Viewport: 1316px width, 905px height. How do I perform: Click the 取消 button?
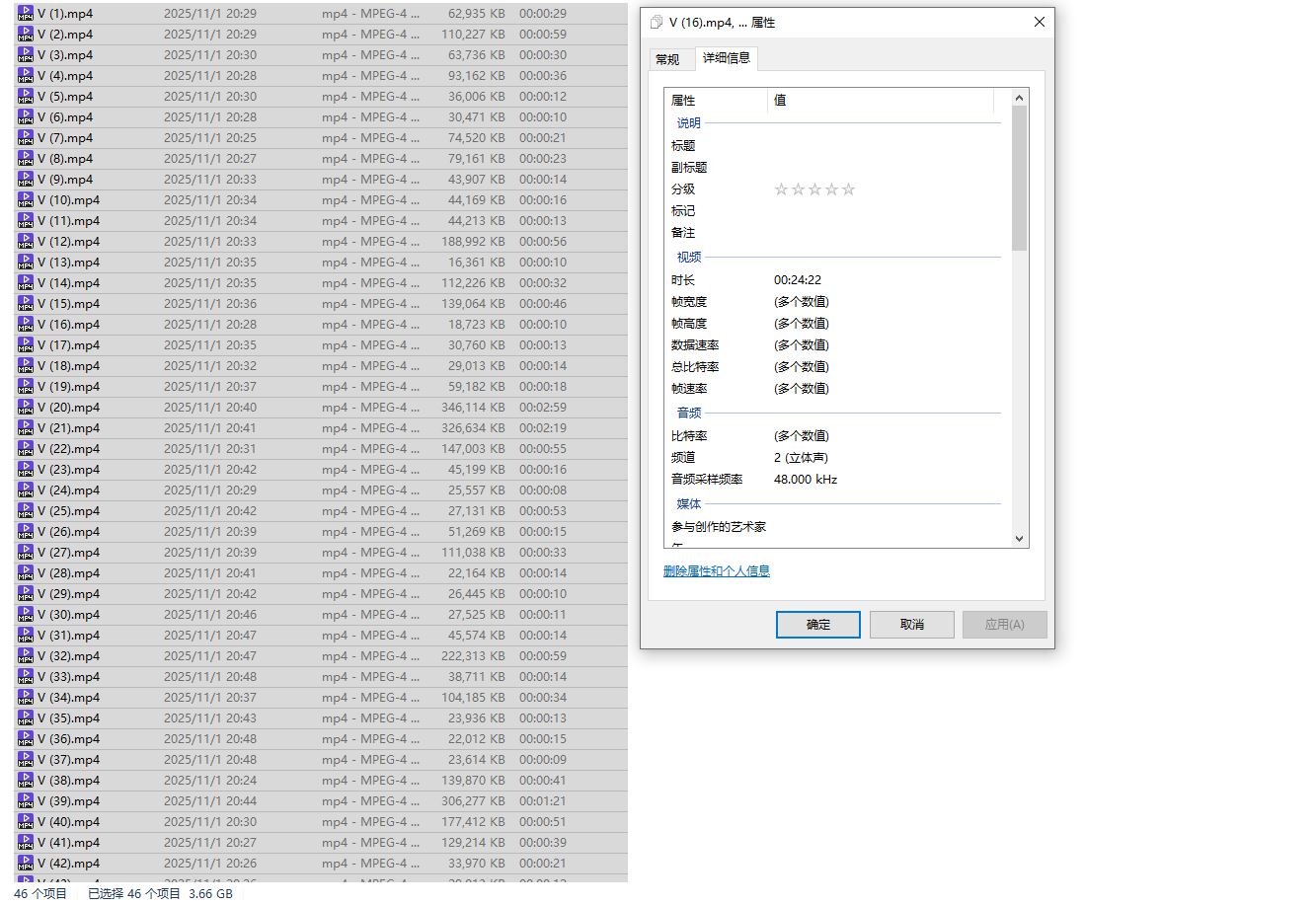point(911,625)
